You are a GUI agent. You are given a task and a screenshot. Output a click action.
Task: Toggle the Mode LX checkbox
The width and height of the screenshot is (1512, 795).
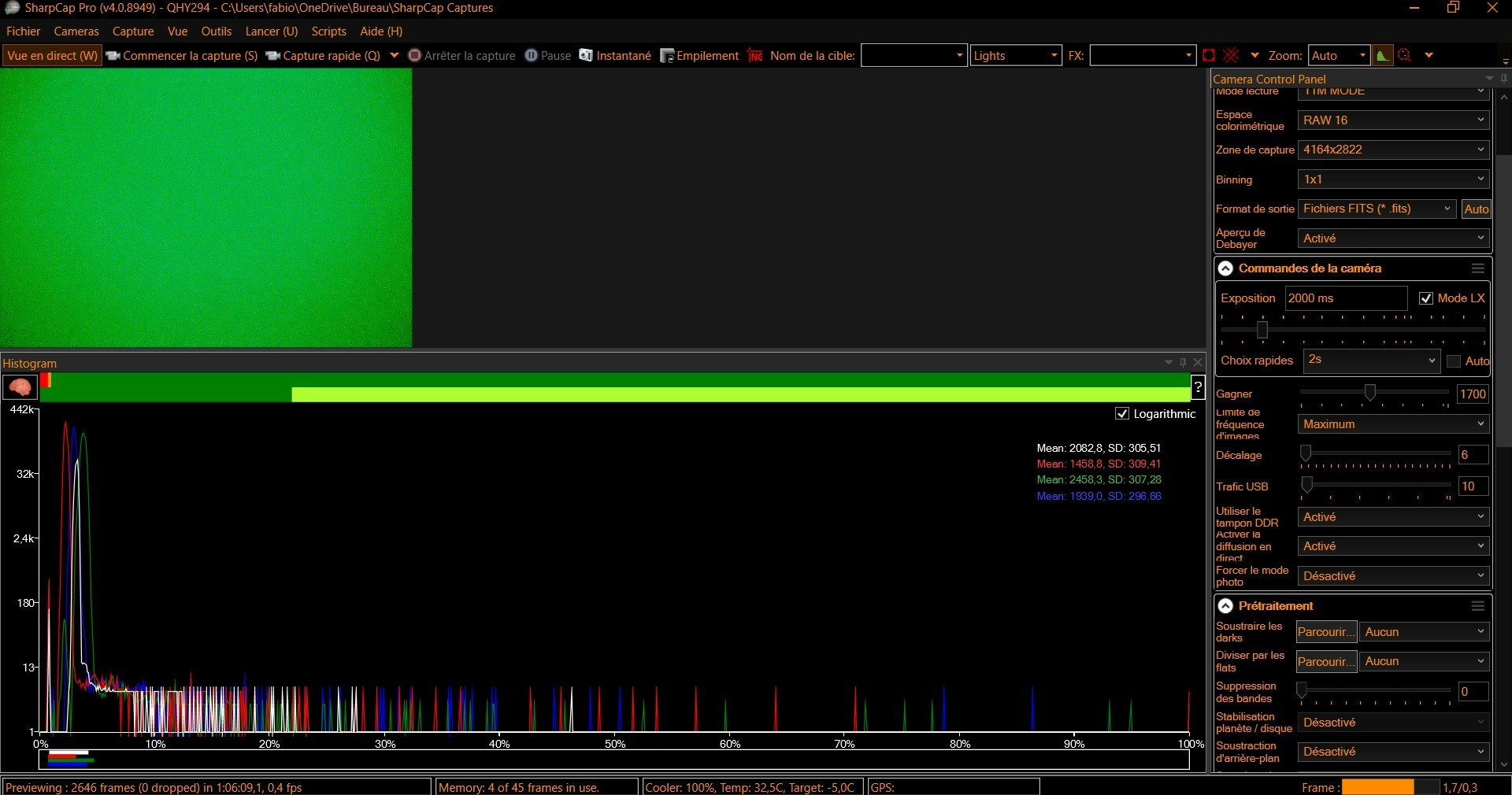1426,298
